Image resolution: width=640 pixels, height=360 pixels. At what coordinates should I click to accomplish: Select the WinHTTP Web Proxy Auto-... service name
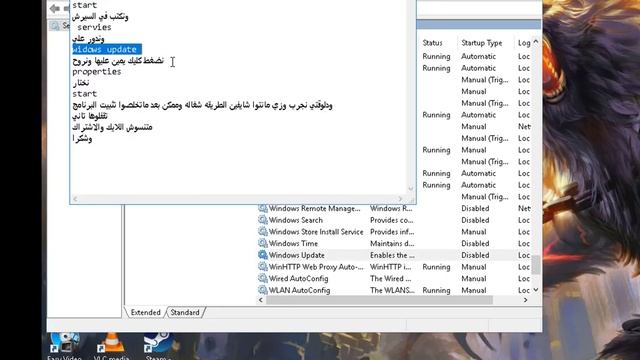click(x=316, y=267)
